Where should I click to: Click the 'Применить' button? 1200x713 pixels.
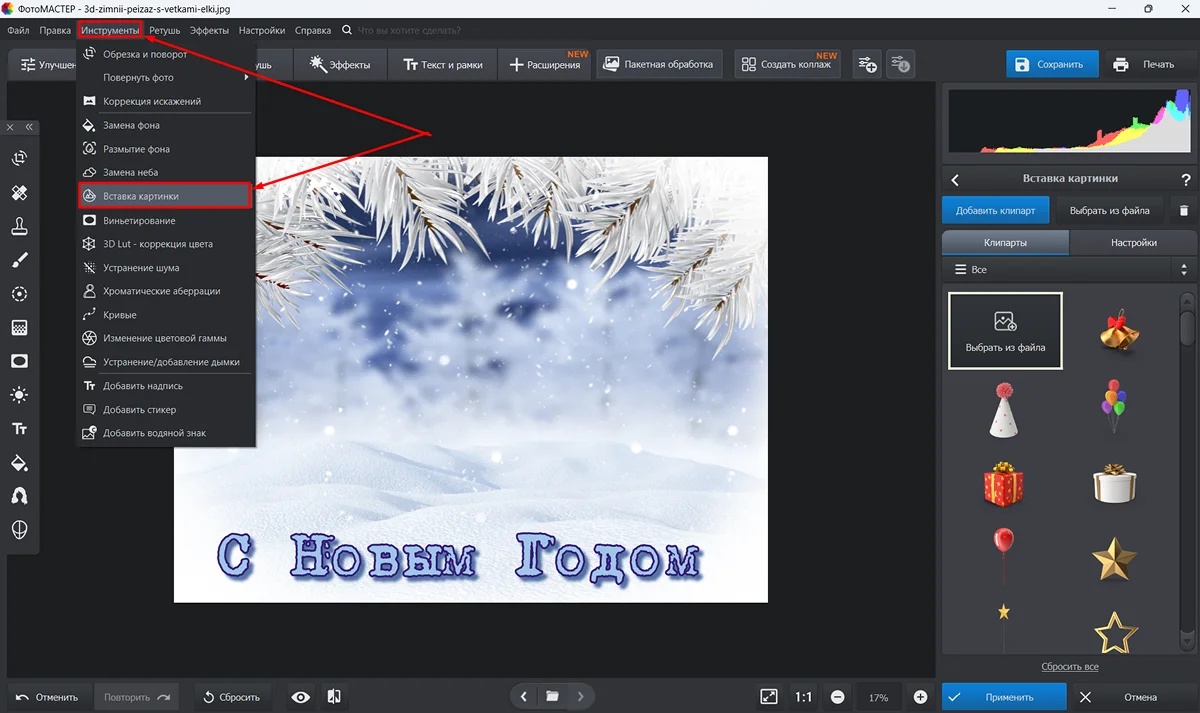(1003, 697)
